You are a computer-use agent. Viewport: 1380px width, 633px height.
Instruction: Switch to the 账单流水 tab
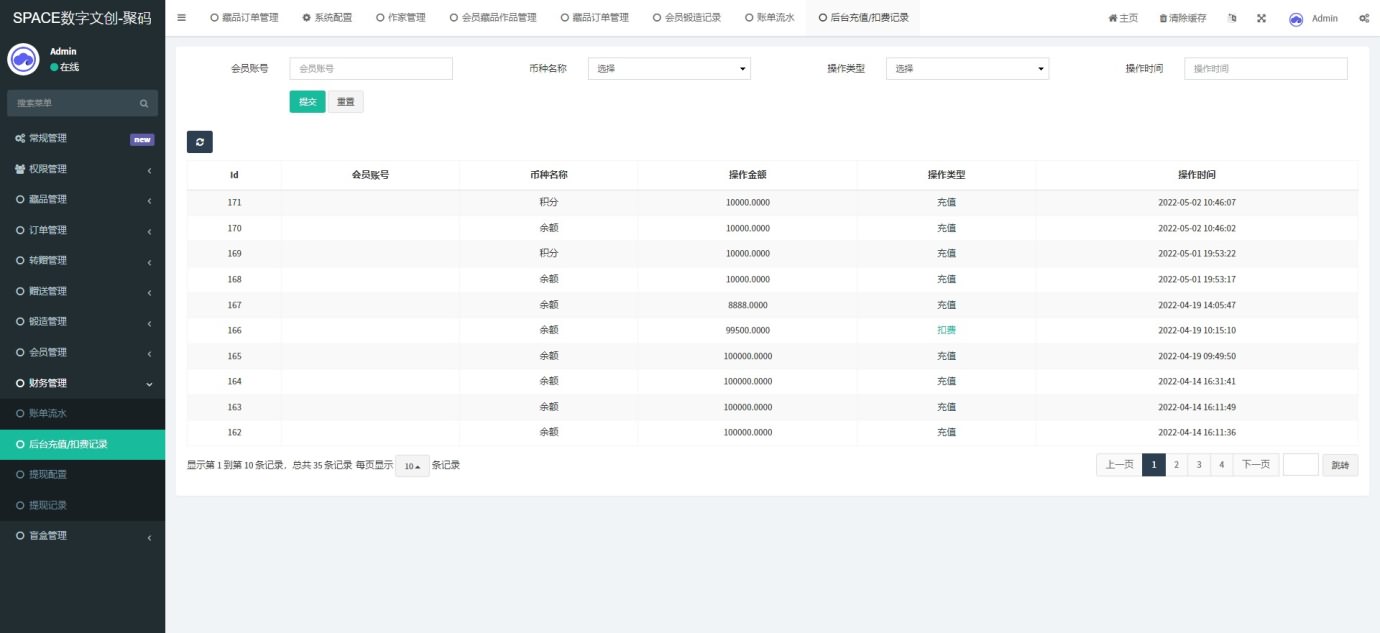click(770, 18)
